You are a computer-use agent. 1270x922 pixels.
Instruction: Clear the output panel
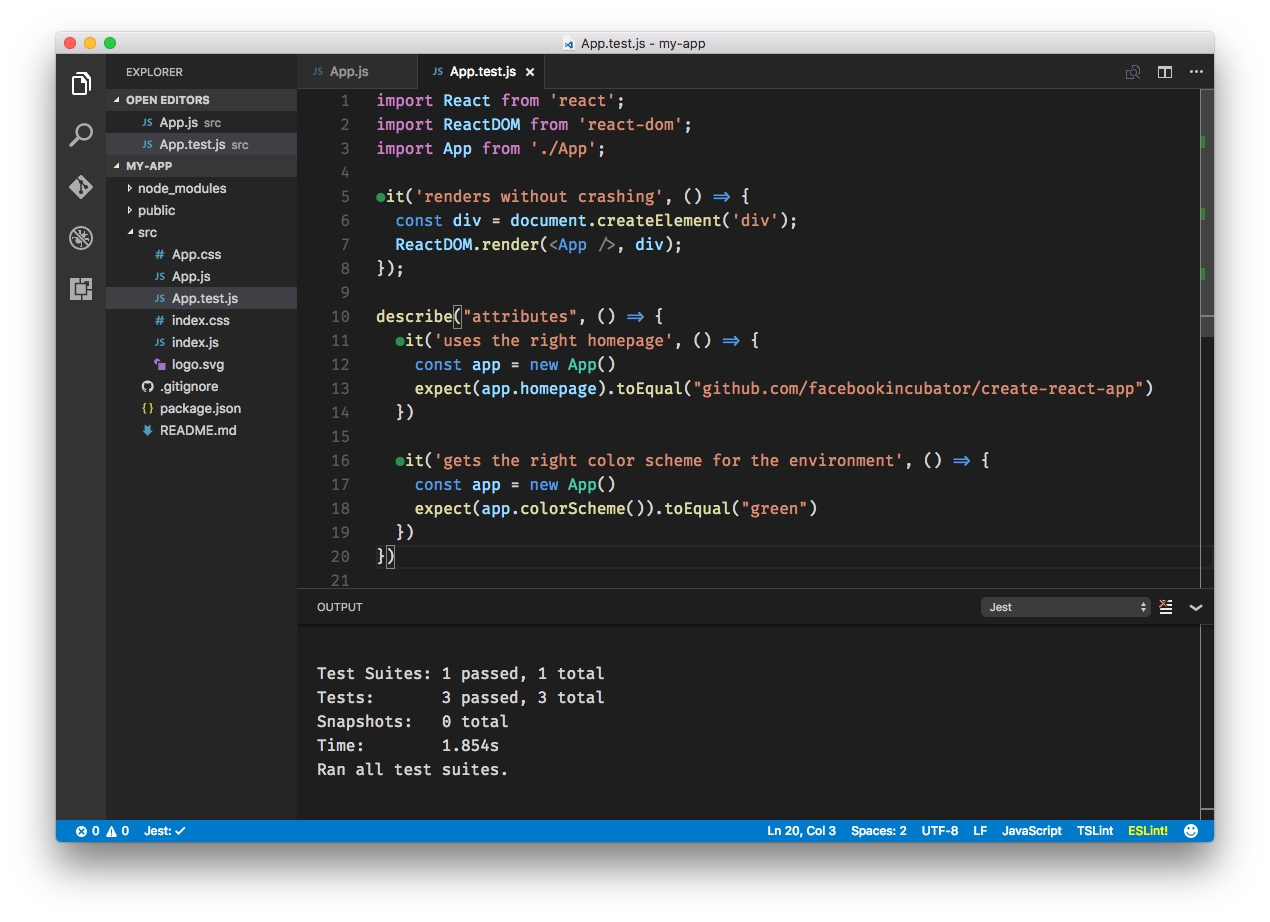point(1166,607)
